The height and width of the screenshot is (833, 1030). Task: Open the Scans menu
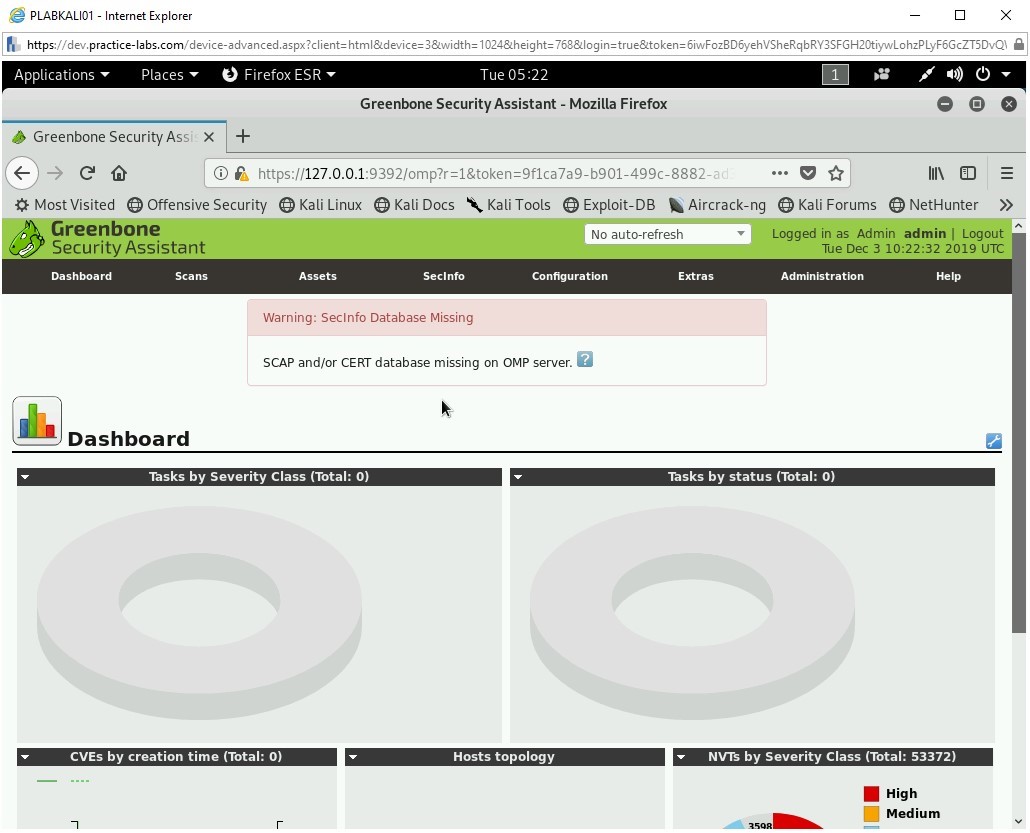click(x=191, y=277)
